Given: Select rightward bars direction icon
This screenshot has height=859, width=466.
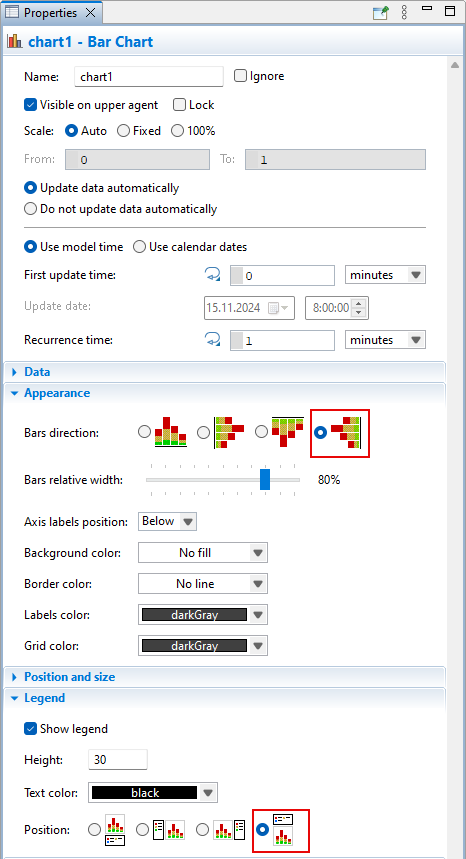Looking at the screenshot, I should pos(229,432).
